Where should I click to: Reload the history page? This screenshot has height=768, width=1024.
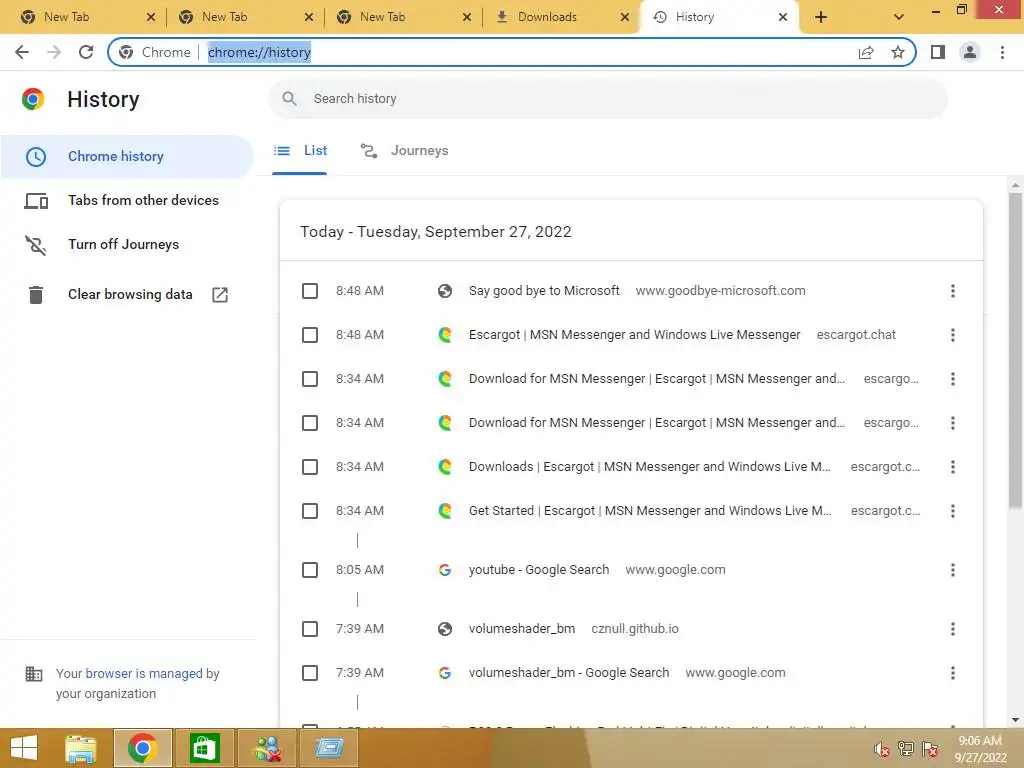pyautogui.click(x=86, y=52)
